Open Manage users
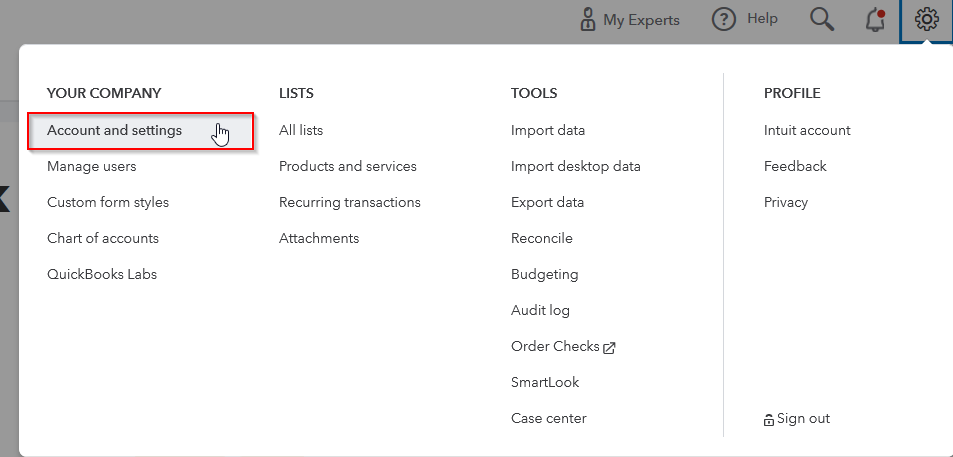This screenshot has height=457, width=953. pos(92,167)
